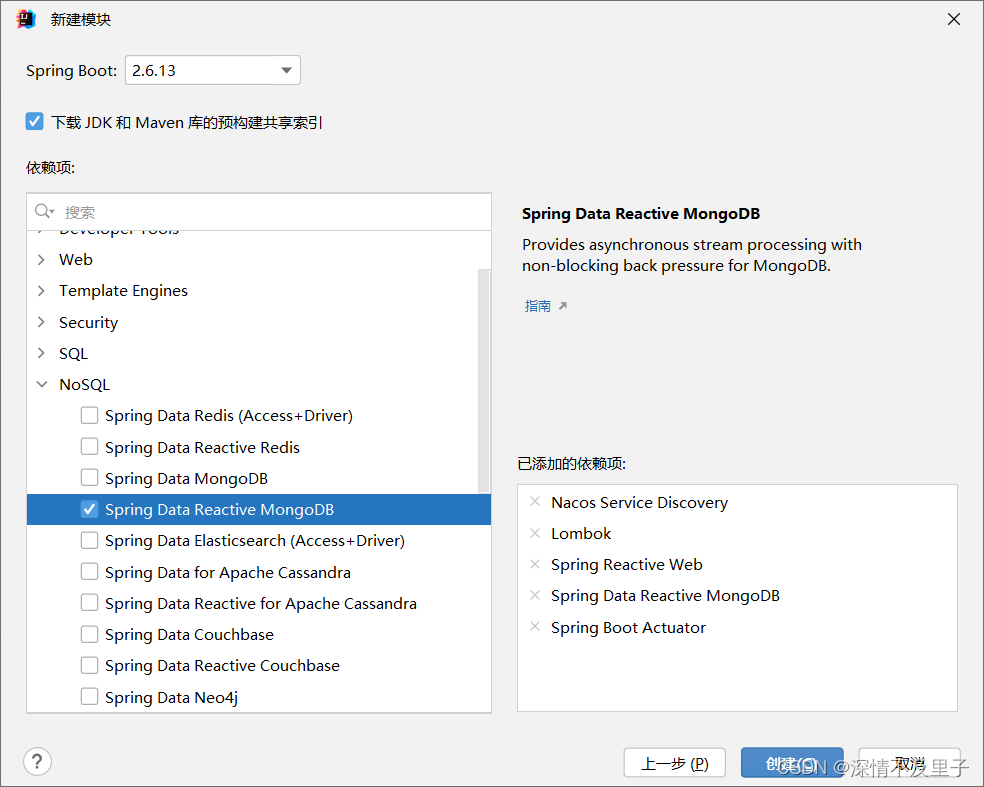The height and width of the screenshot is (787, 984).
Task: Collapse the NoSQL category
Action: [x=41, y=384]
